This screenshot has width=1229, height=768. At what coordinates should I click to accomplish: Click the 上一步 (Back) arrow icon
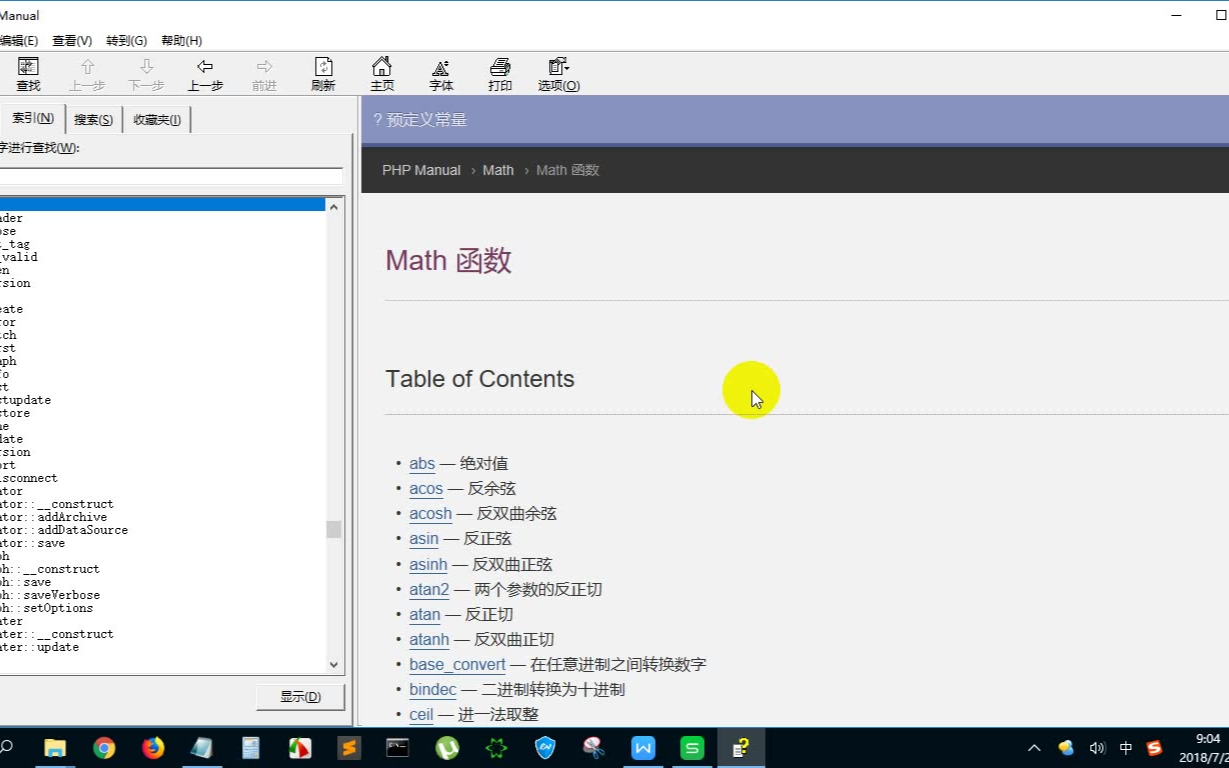(x=205, y=73)
